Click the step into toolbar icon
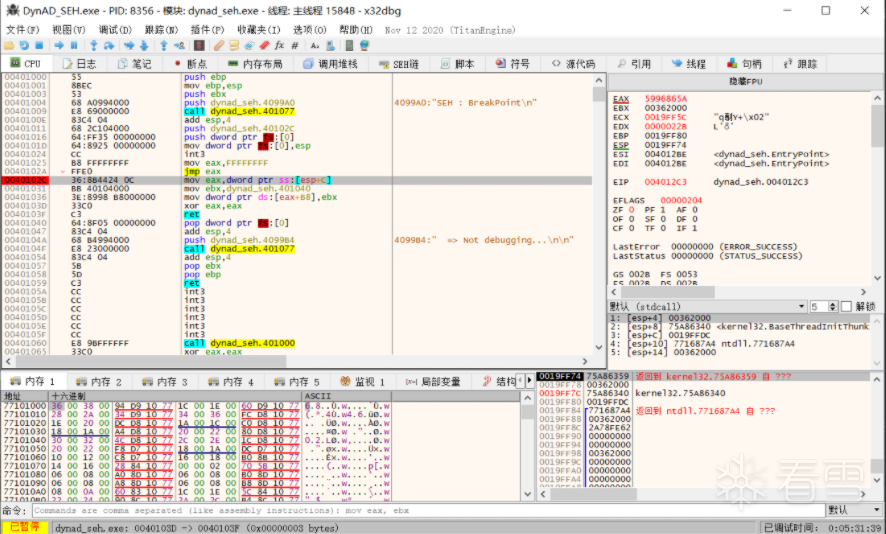886x534 pixels. tap(94, 46)
